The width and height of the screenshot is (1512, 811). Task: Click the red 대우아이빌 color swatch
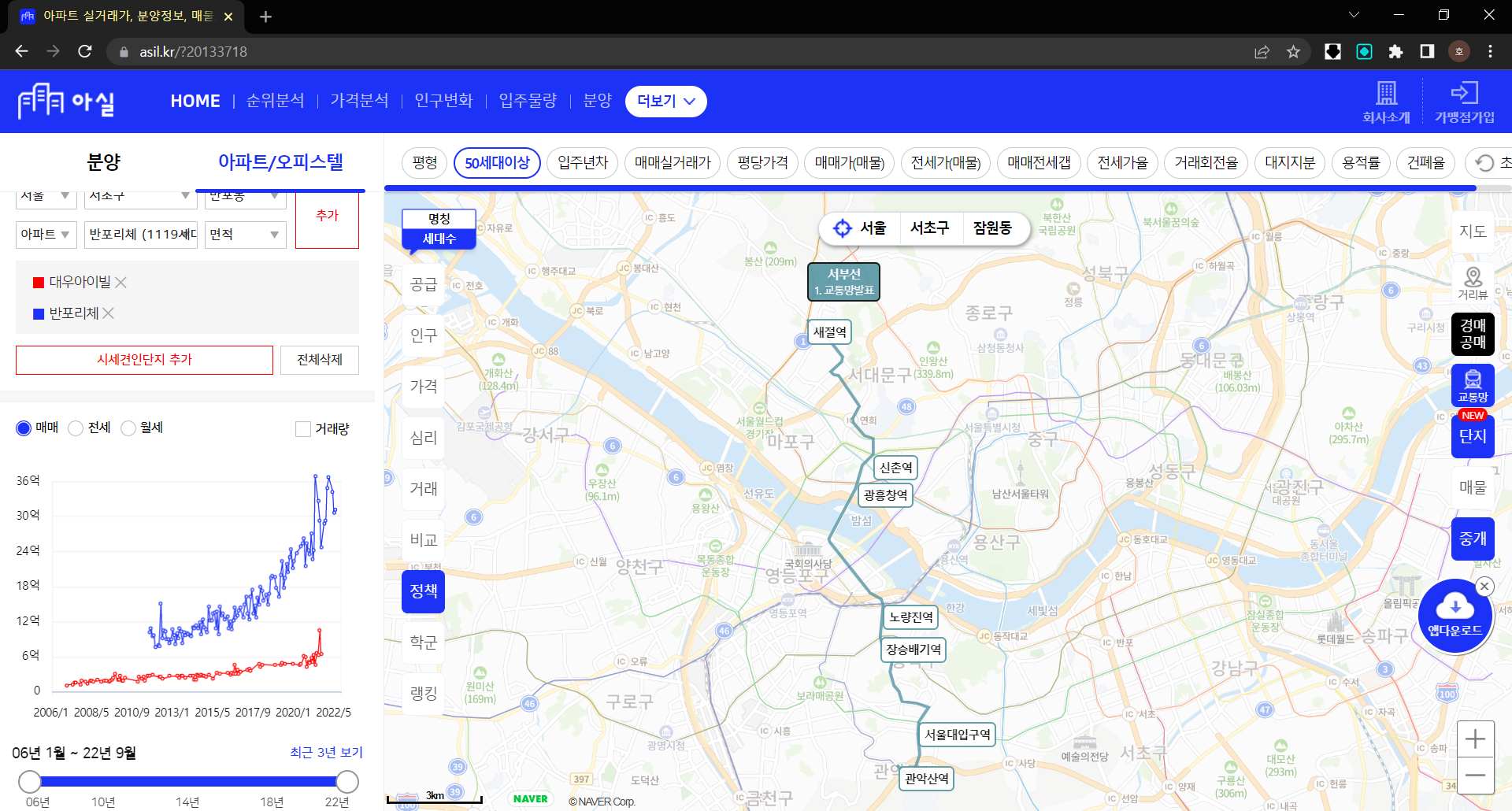click(x=39, y=282)
